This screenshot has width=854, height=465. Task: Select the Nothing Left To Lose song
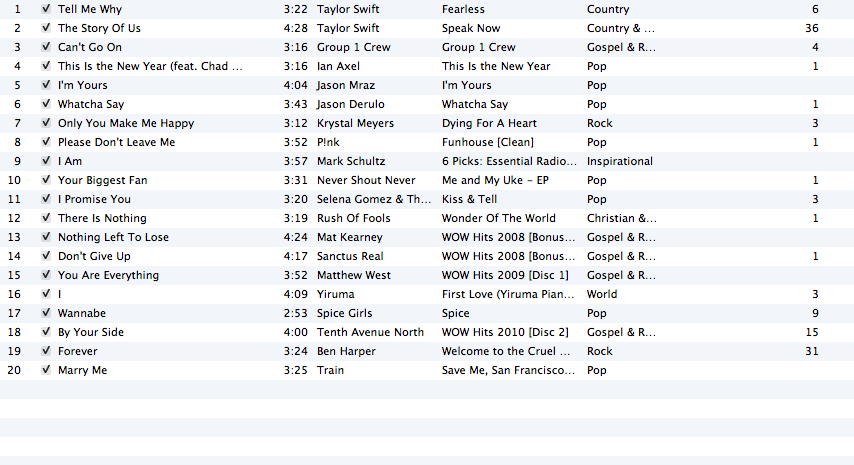coord(427,237)
